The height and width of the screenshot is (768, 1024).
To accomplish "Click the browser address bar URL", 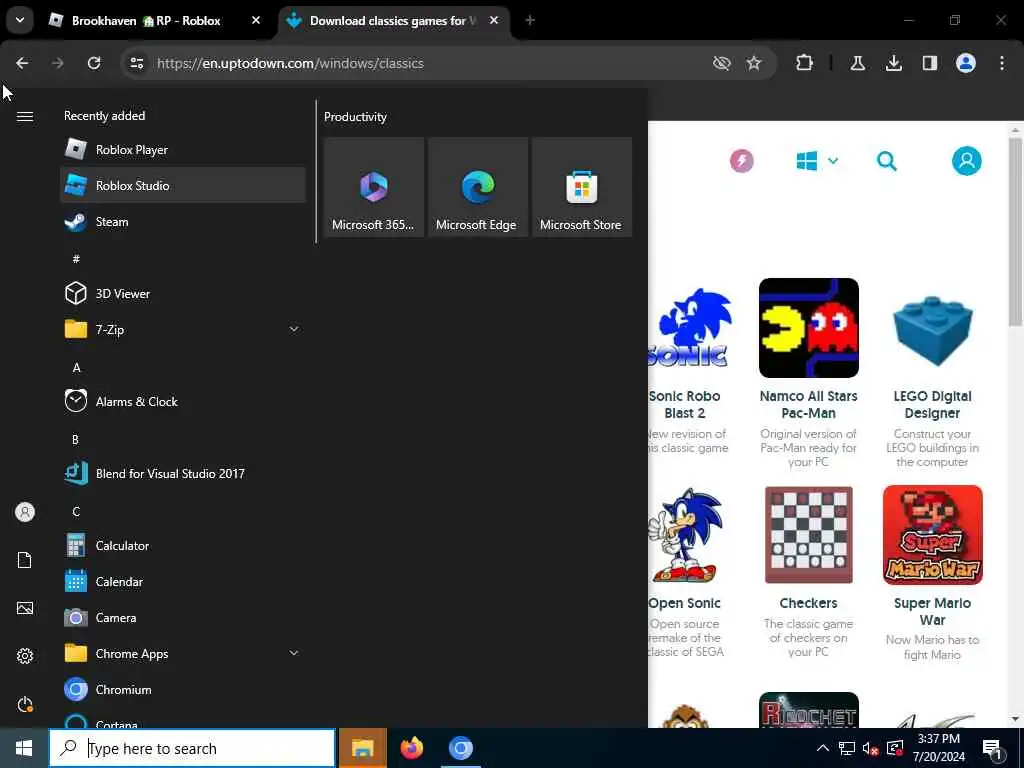I will pyautogui.click(x=290, y=63).
